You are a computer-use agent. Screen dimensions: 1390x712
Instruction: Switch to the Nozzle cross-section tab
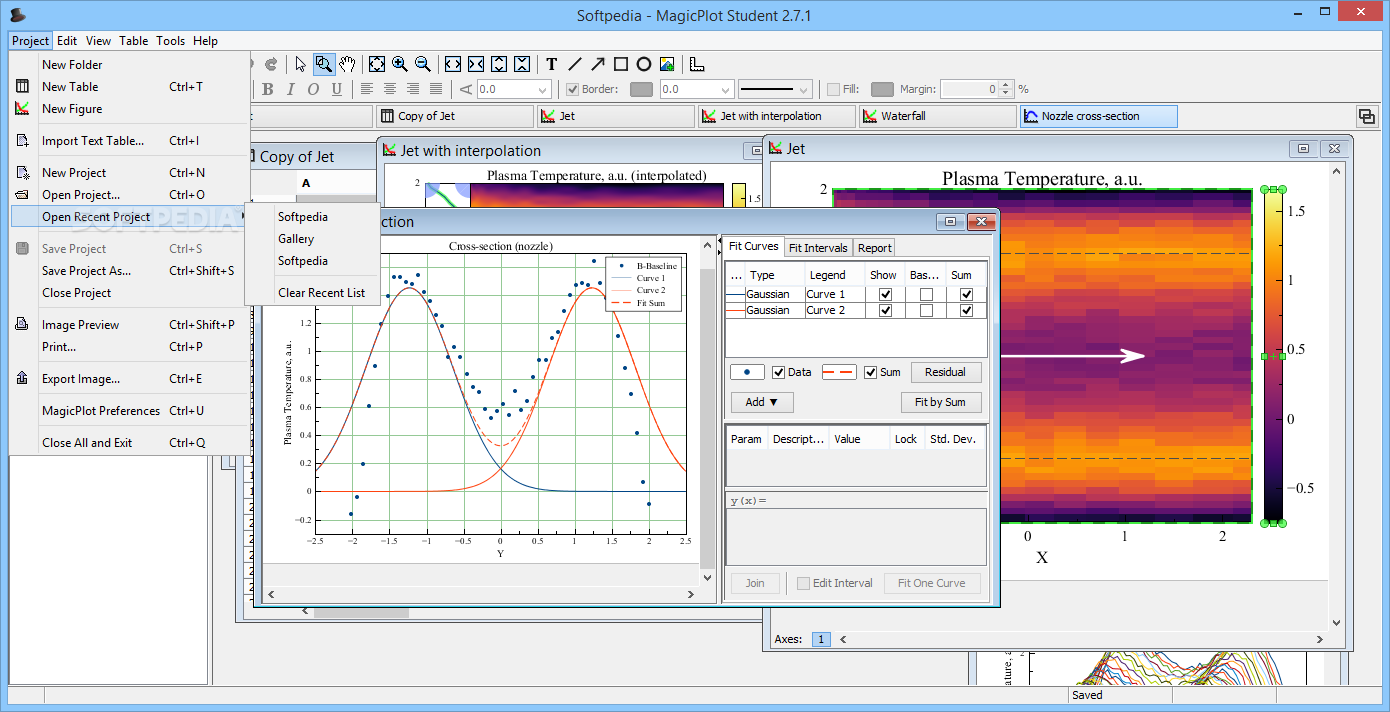[x=1098, y=116]
